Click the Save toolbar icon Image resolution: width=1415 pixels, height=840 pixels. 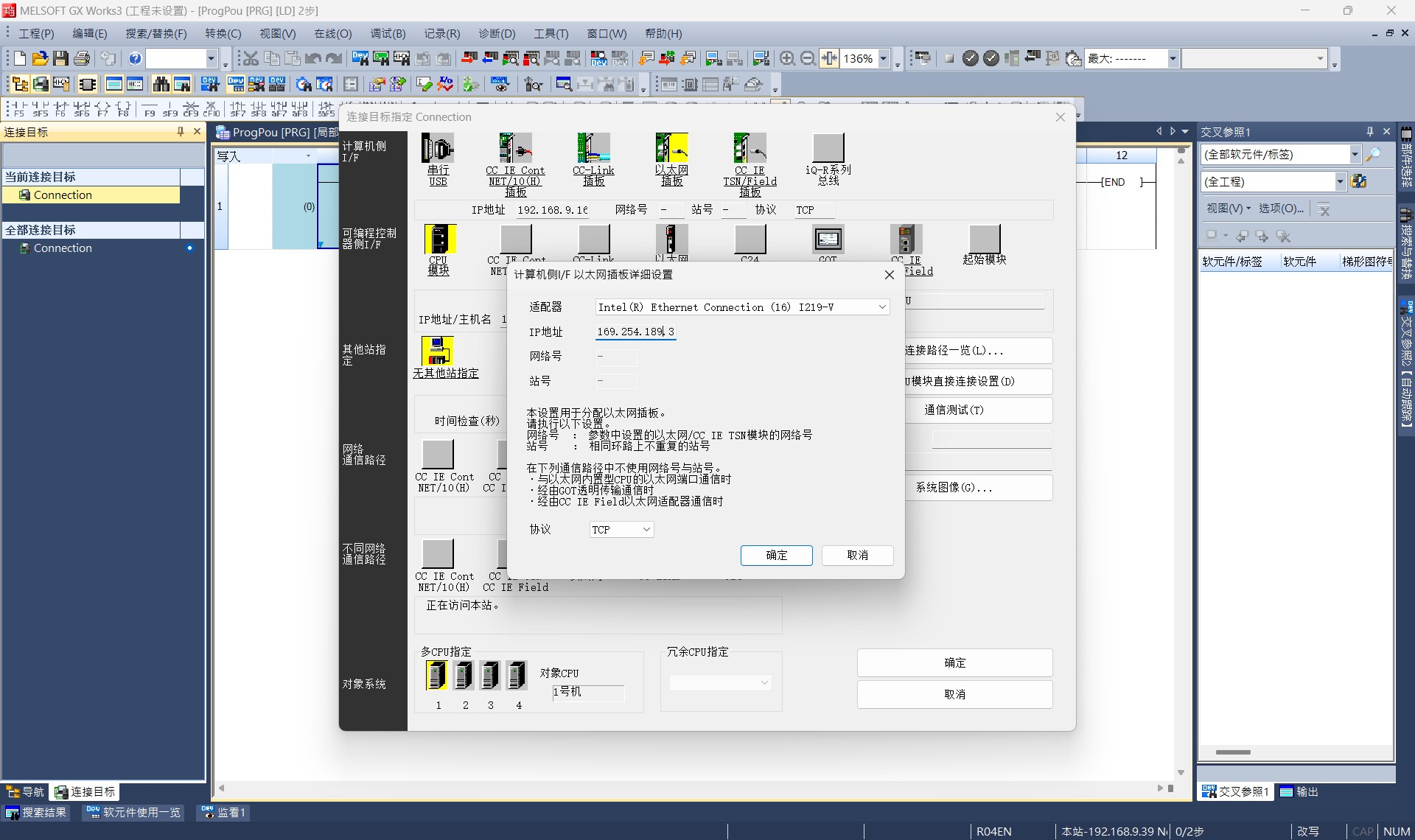[61, 58]
